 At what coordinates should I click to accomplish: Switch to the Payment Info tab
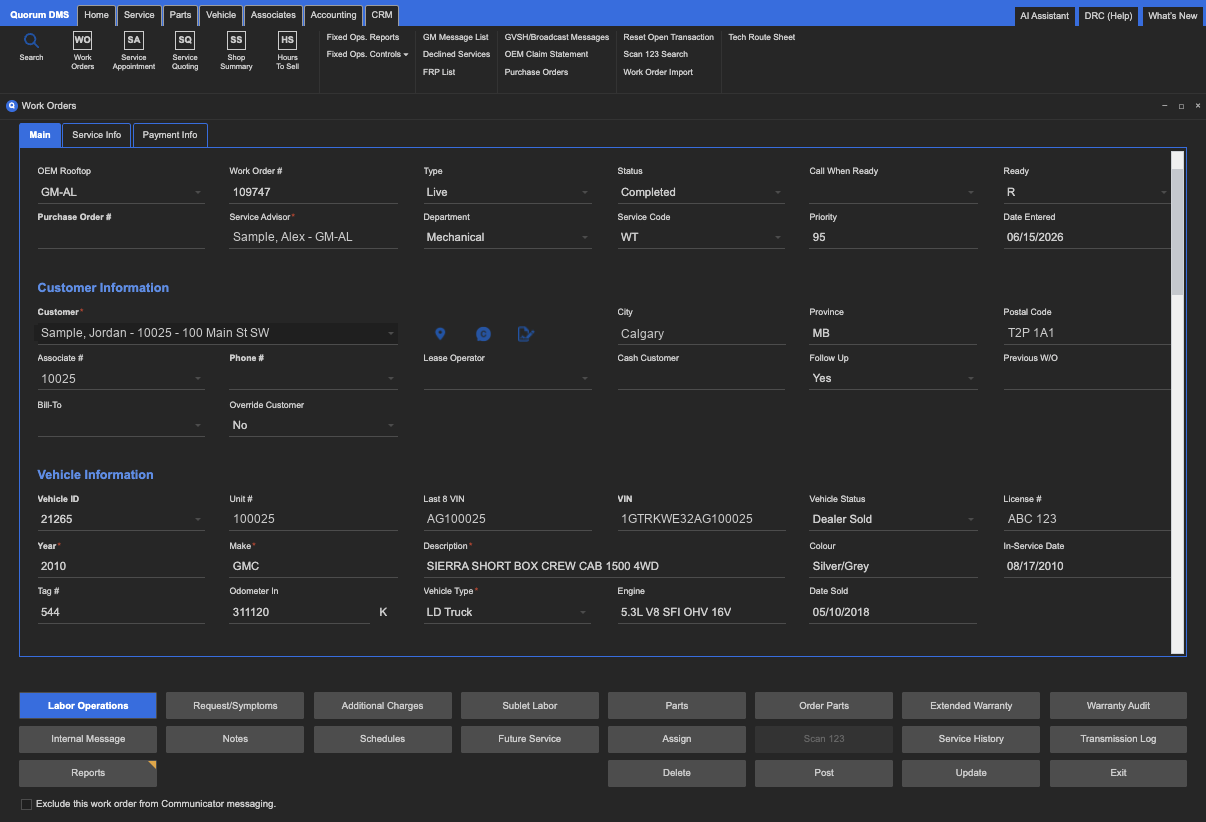170,135
